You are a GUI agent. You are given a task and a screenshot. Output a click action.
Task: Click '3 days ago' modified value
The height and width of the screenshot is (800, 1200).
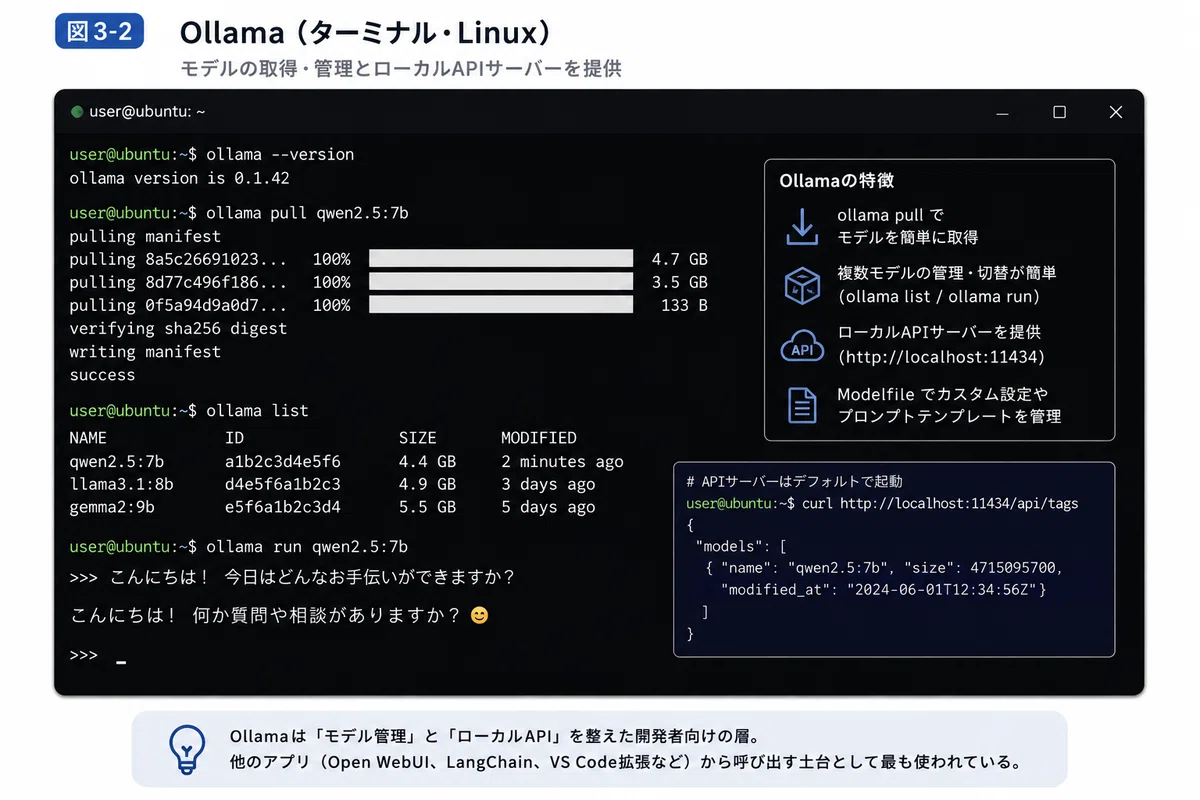(x=548, y=484)
